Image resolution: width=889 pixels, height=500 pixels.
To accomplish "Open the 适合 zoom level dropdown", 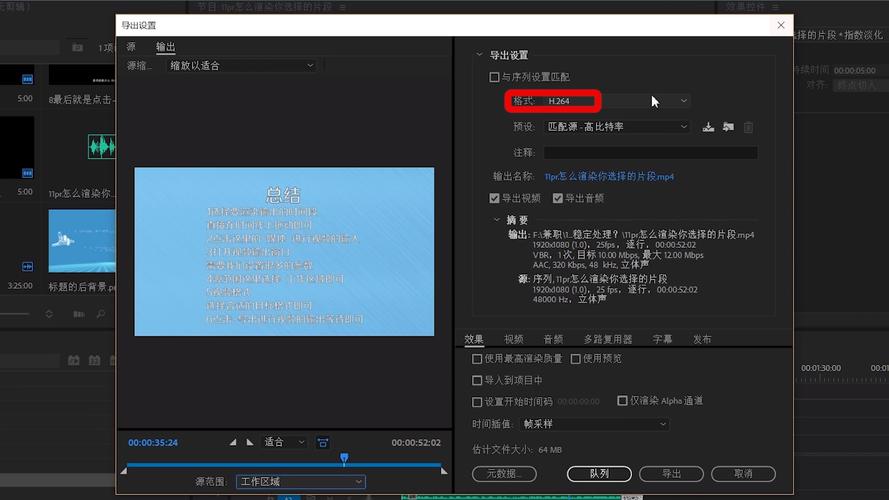I will 284,442.
